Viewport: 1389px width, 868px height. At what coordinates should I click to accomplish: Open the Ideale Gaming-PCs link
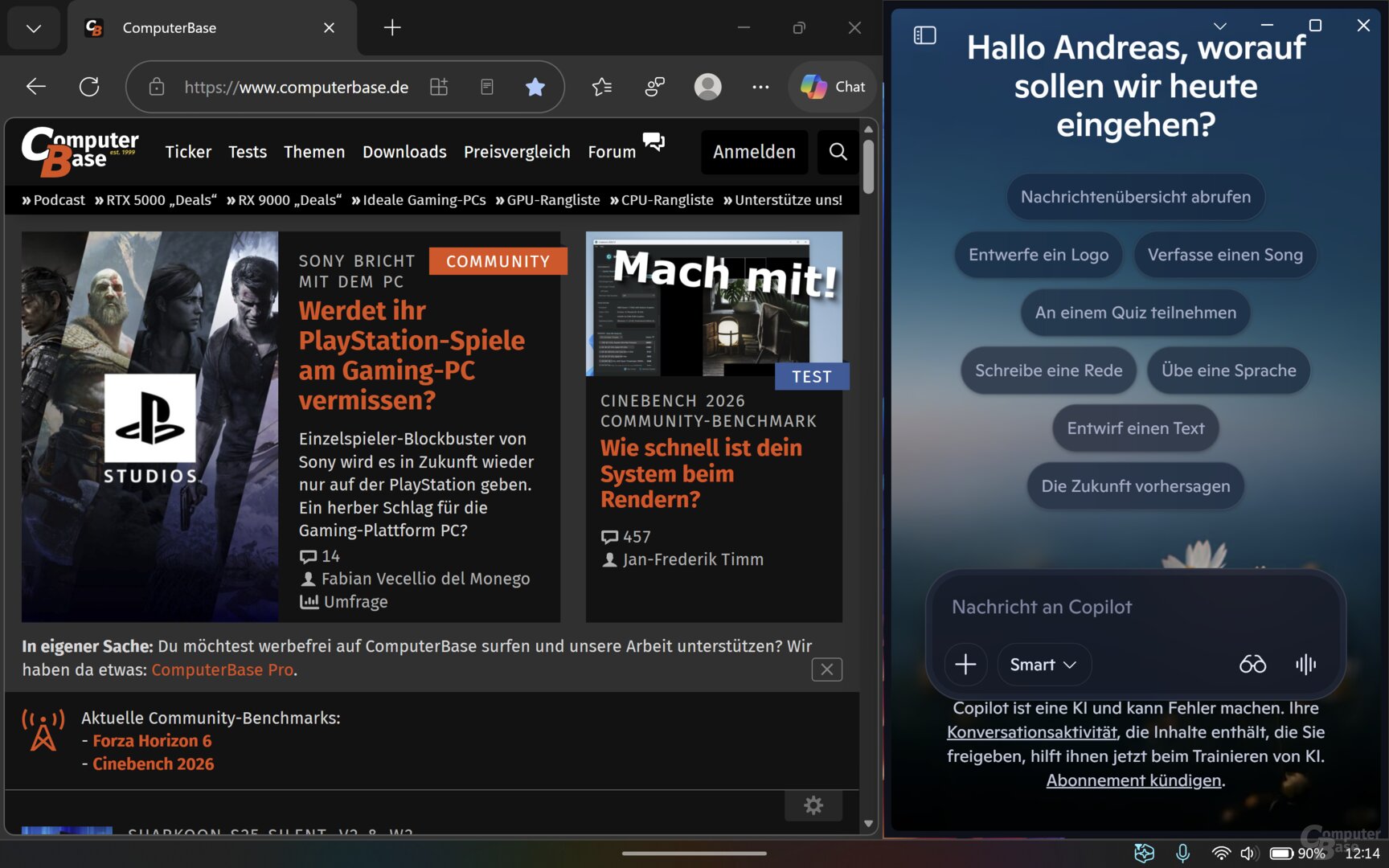point(419,200)
